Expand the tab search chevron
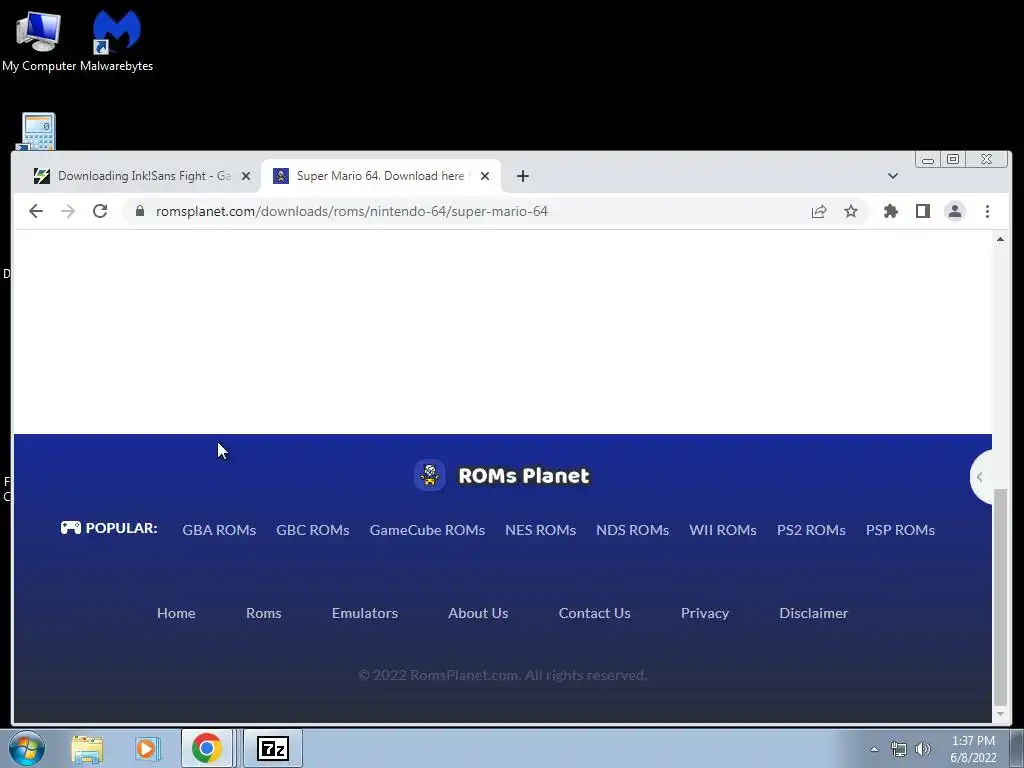 (x=893, y=176)
